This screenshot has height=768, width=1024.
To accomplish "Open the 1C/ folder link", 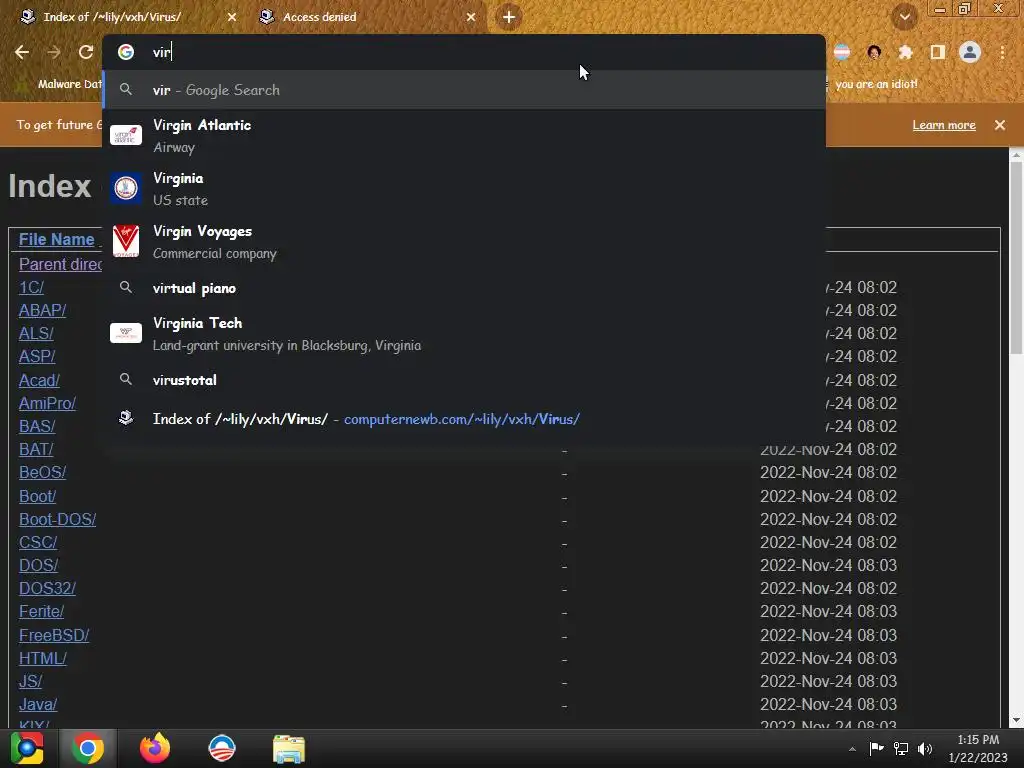I will 31,288.
